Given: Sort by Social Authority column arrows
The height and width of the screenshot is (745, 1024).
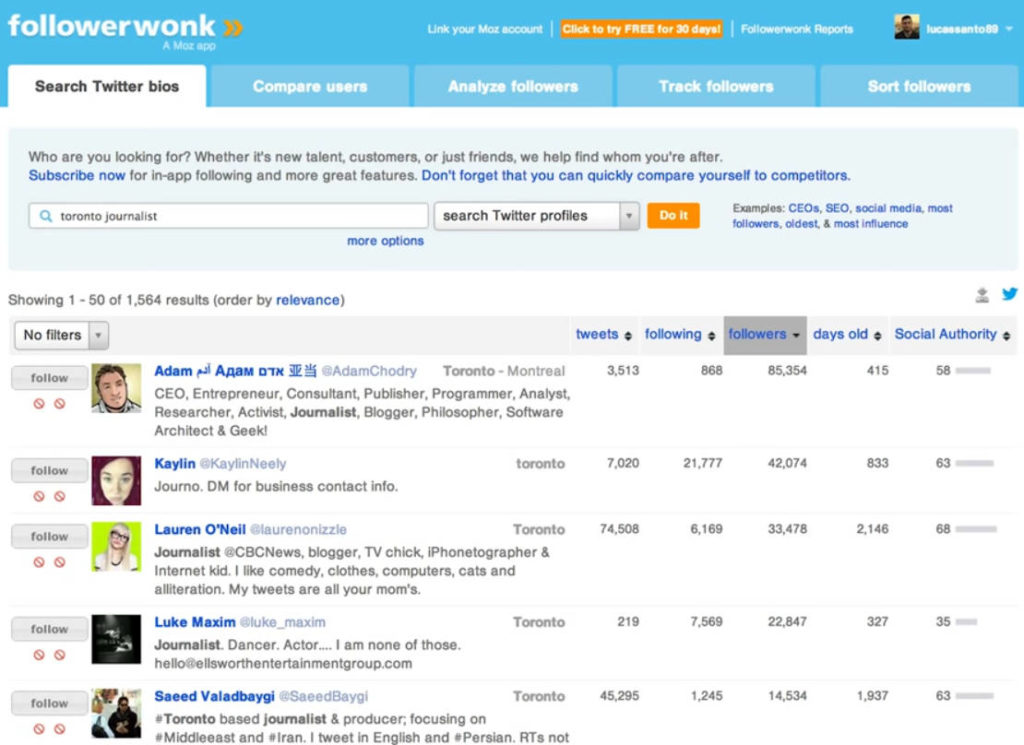Looking at the screenshot, I should point(1006,336).
